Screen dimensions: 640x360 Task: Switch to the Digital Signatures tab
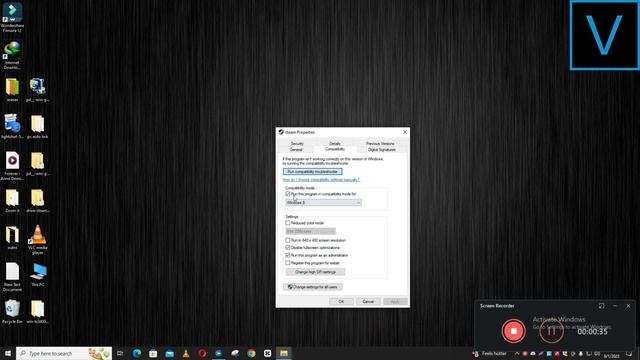click(x=382, y=150)
